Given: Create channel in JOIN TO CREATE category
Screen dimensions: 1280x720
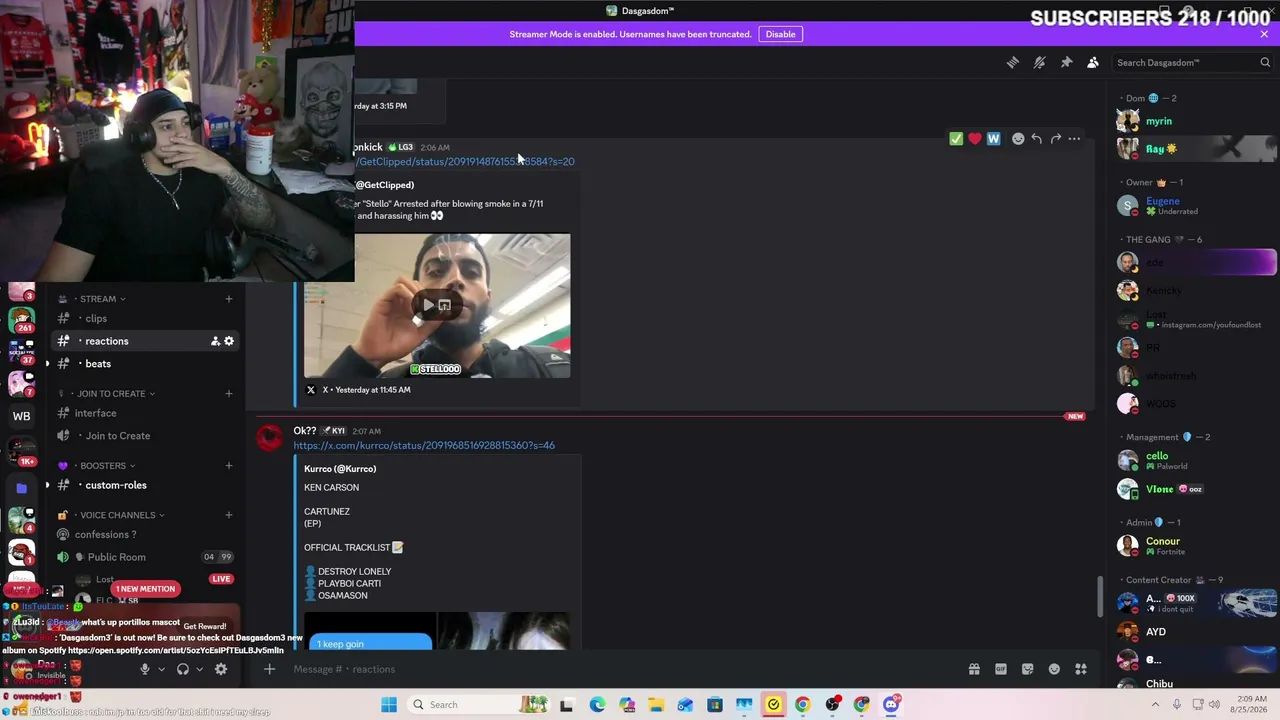Looking at the screenshot, I should coord(229,393).
